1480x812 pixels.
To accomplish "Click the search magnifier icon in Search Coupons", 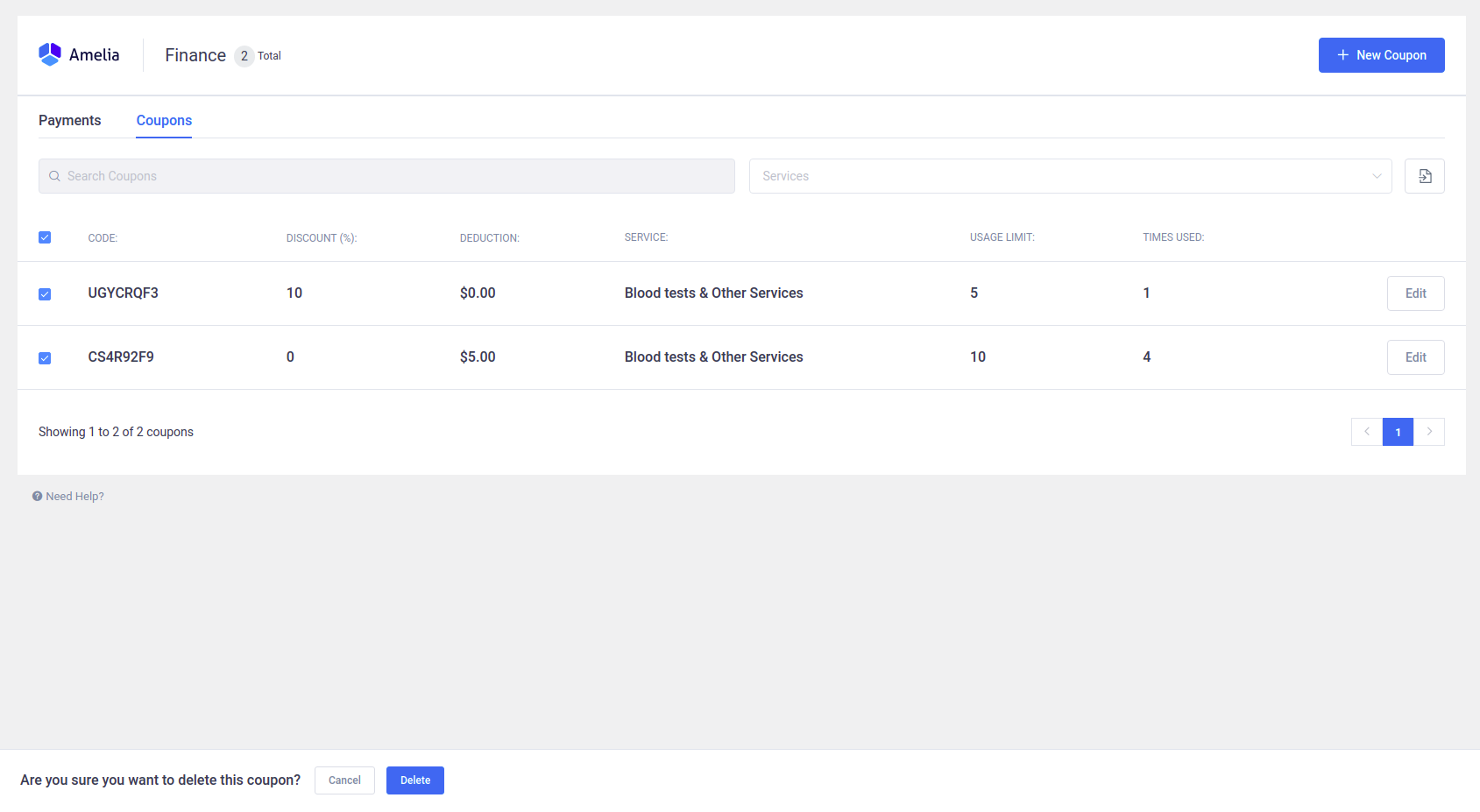I will (x=54, y=176).
